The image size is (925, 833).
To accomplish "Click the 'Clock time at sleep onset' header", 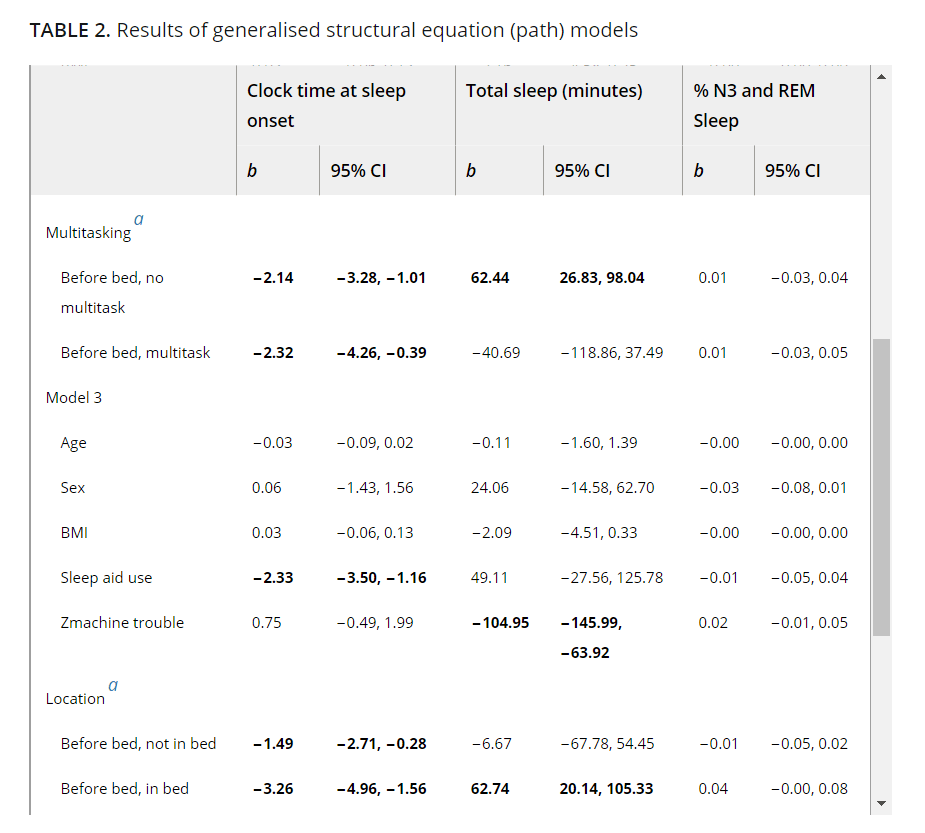I will [326, 105].
